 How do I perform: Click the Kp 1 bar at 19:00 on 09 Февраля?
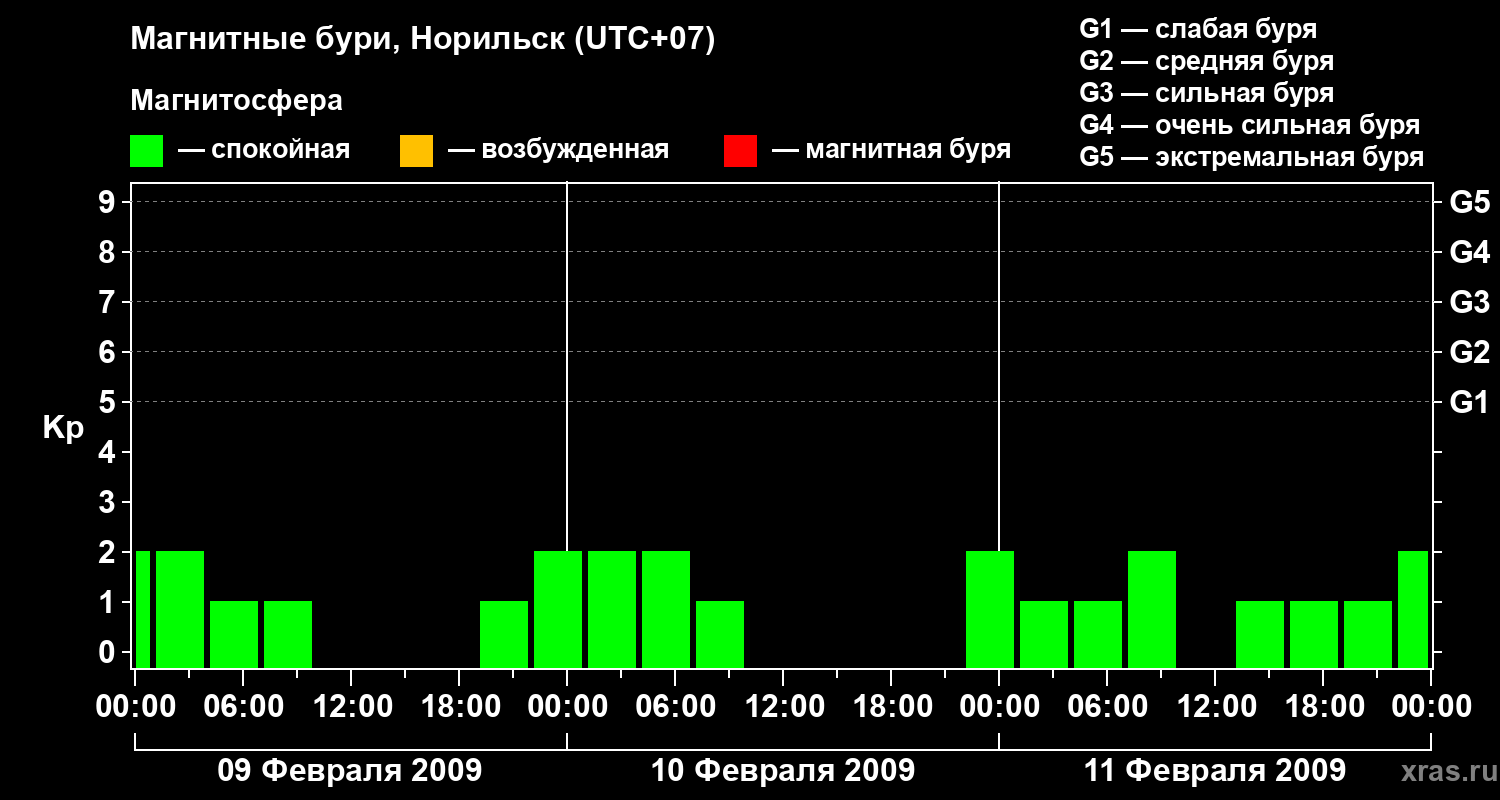(504, 634)
